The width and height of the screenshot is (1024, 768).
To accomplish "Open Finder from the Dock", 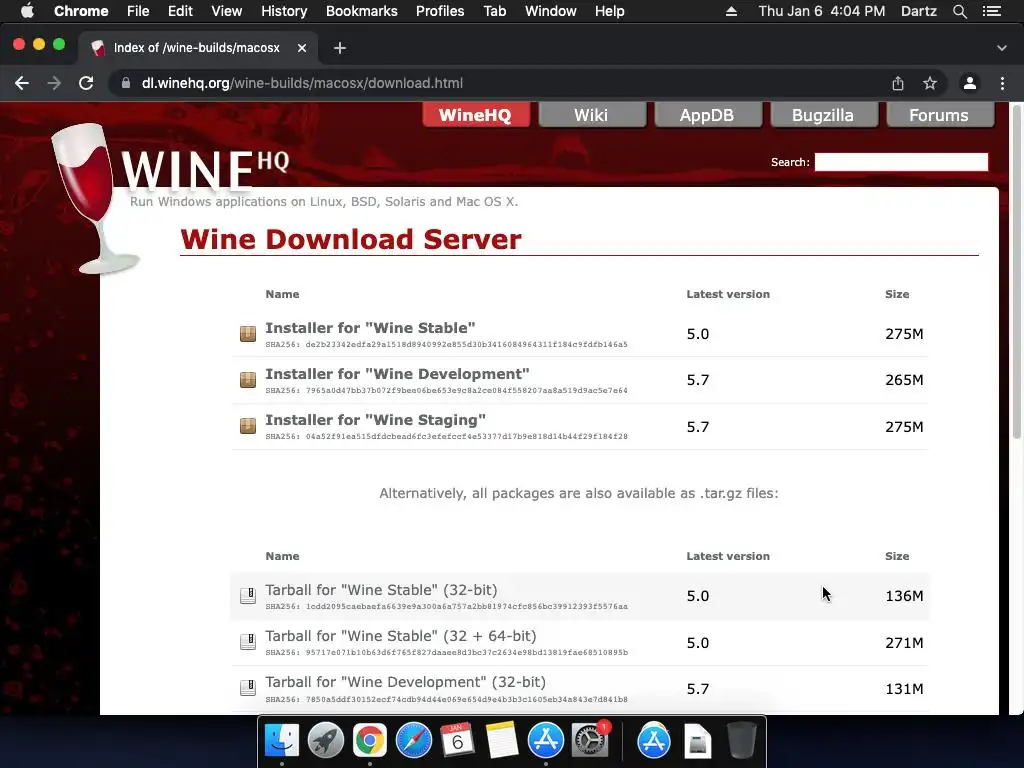I will coord(281,741).
